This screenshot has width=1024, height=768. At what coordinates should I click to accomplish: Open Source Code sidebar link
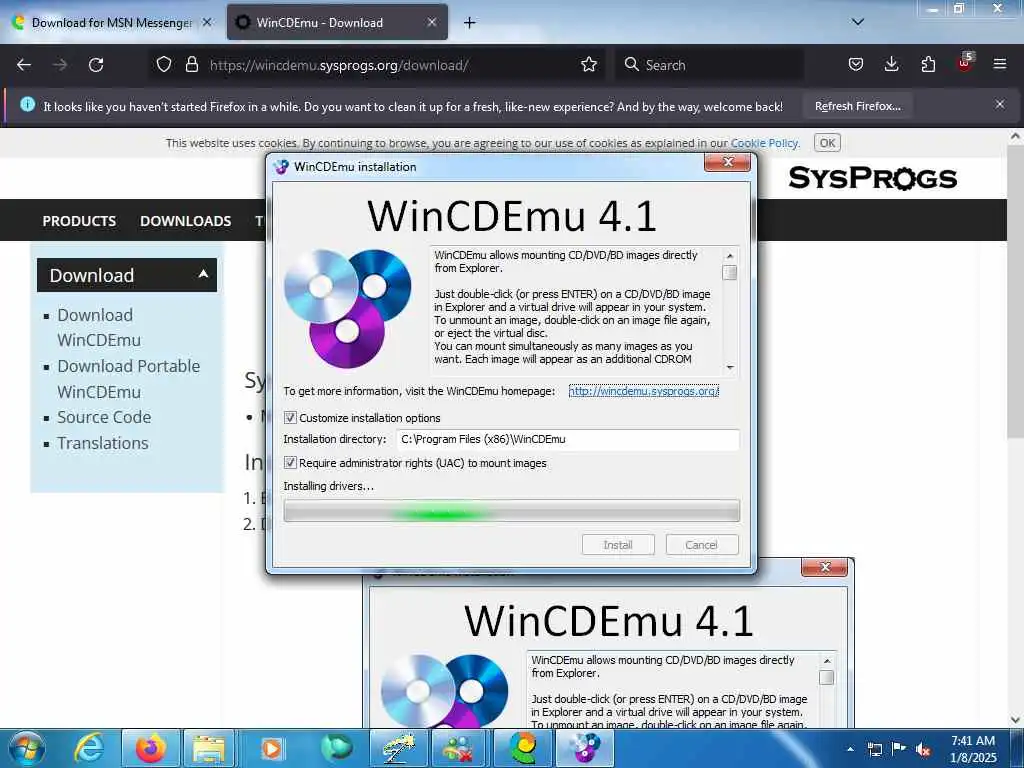(x=104, y=417)
